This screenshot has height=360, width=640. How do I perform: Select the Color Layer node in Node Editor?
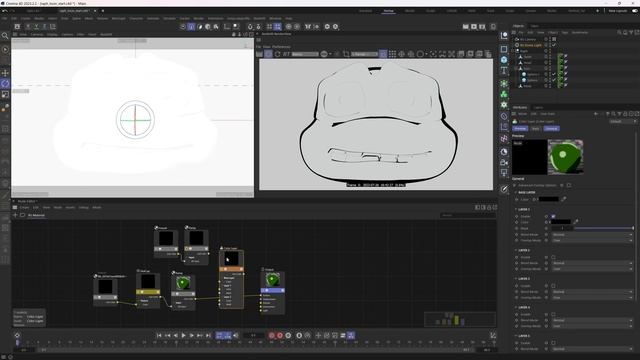pyautogui.click(x=231, y=278)
